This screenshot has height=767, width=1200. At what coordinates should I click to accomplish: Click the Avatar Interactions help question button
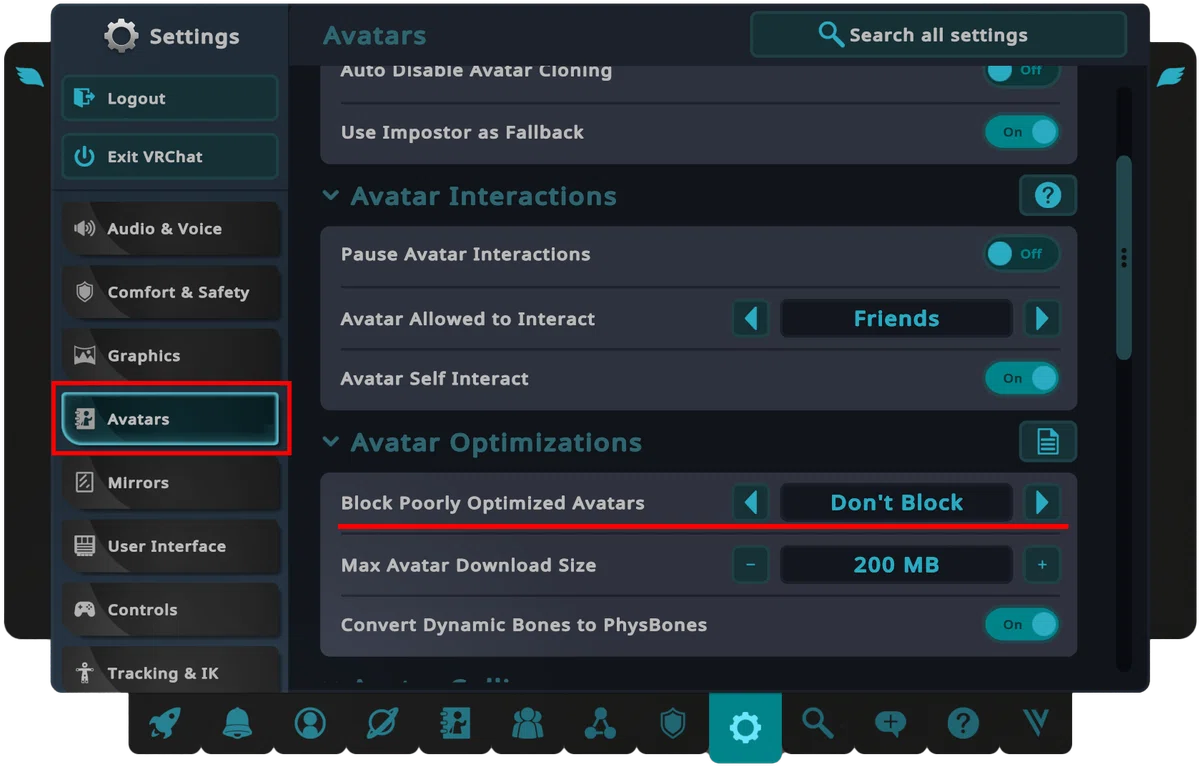(x=1047, y=195)
